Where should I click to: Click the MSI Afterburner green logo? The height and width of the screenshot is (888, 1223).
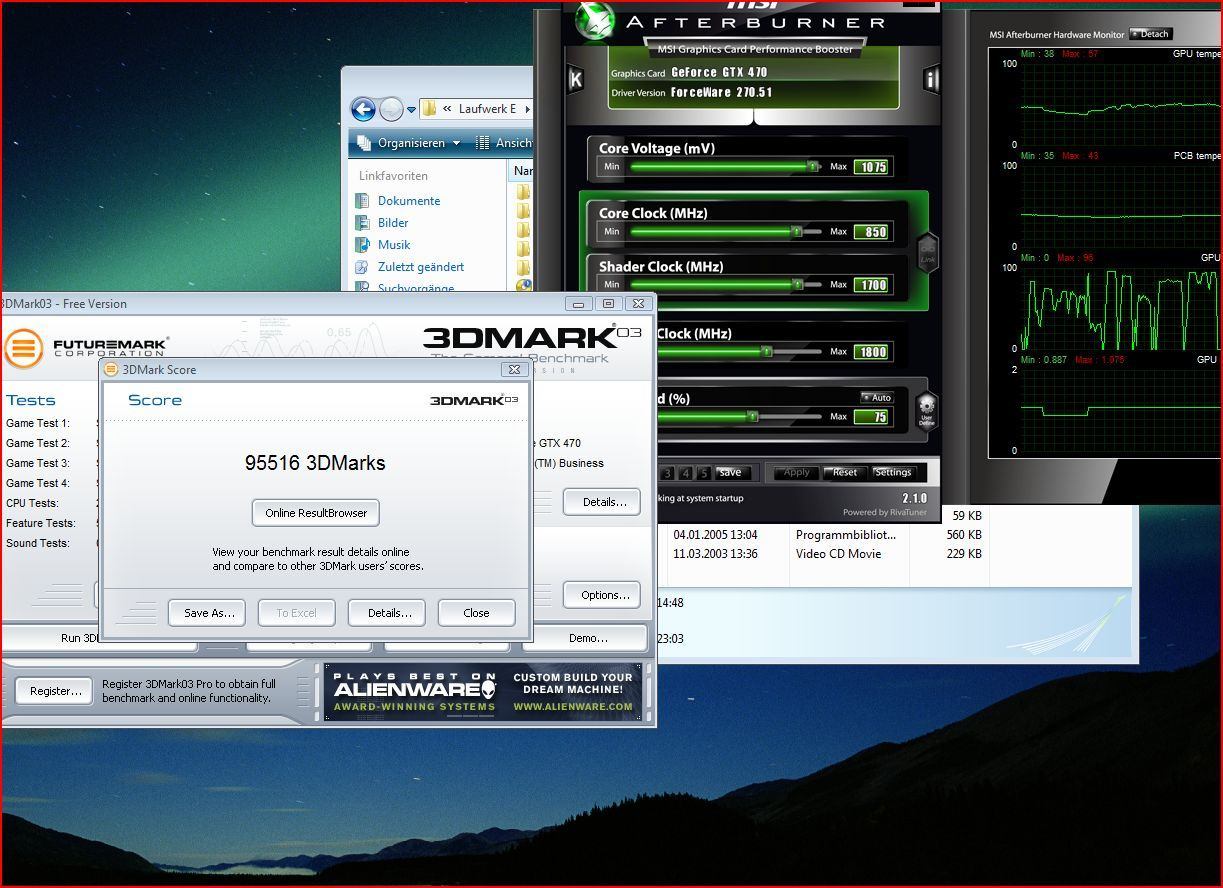click(596, 21)
